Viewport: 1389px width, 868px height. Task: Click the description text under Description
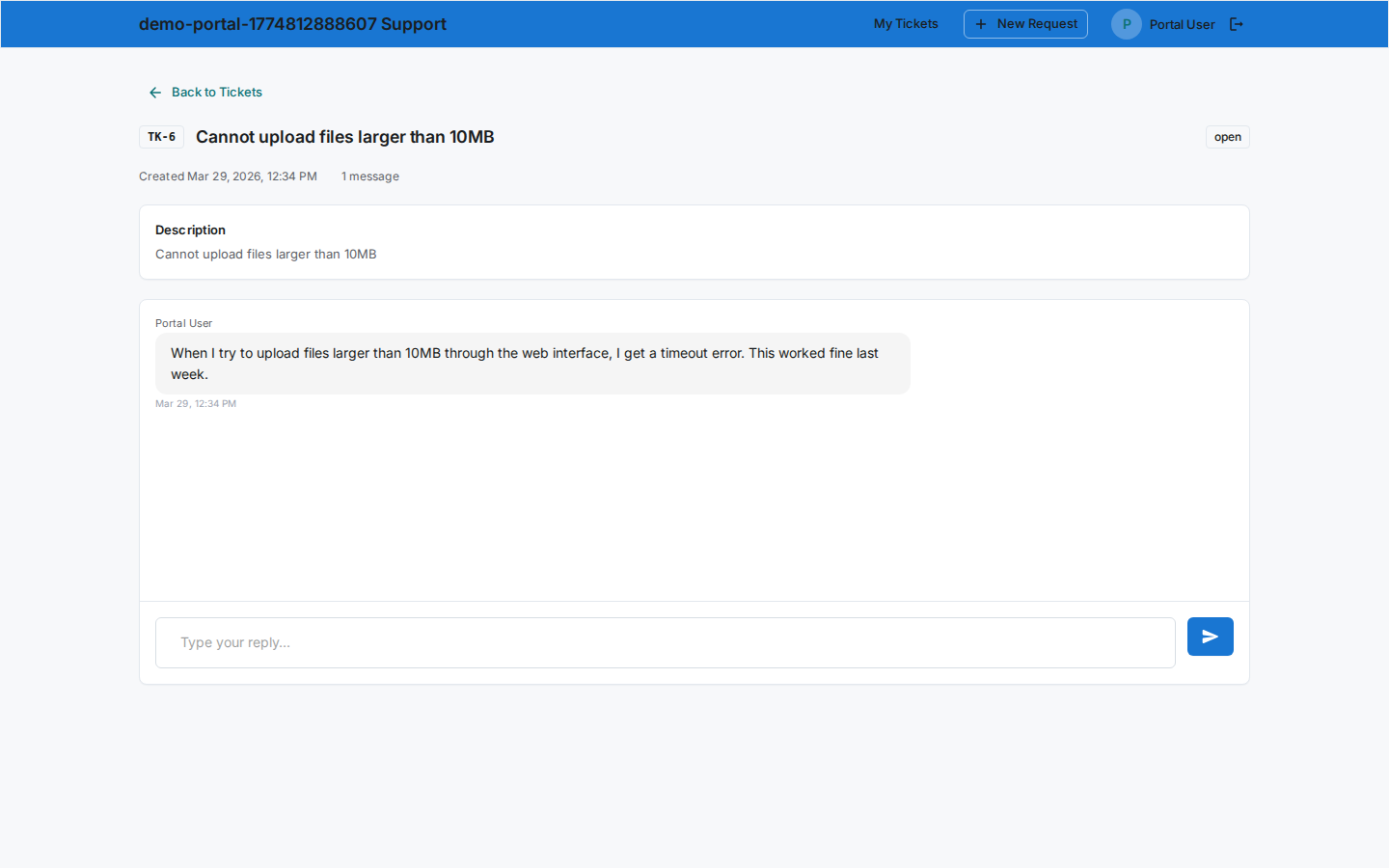pyautogui.click(x=265, y=255)
